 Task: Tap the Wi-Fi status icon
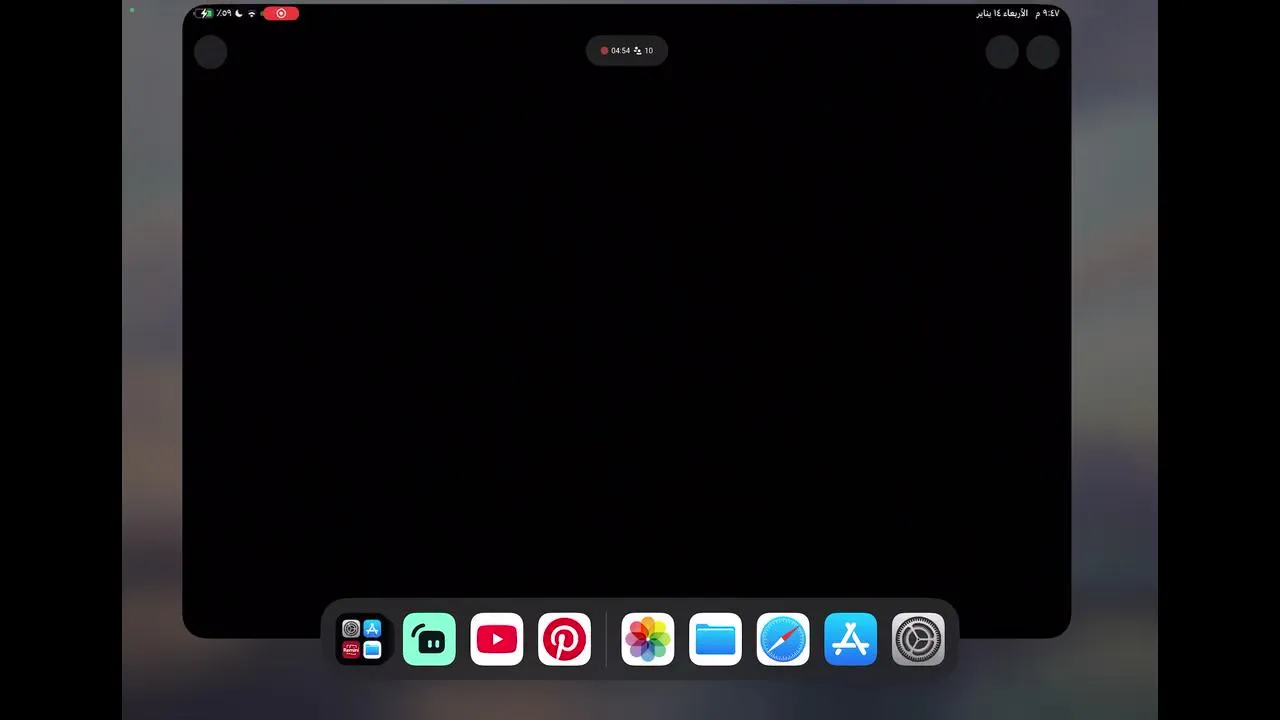coord(252,13)
